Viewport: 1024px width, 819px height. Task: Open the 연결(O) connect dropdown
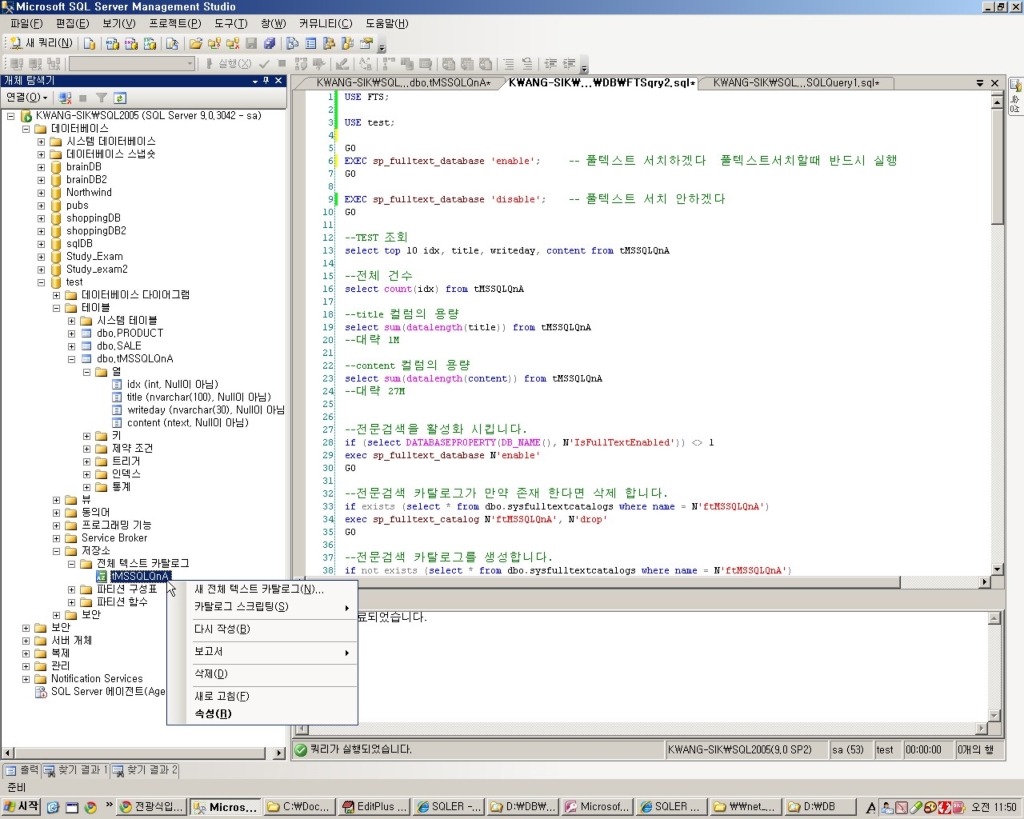pyautogui.click(x=27, y=98)
